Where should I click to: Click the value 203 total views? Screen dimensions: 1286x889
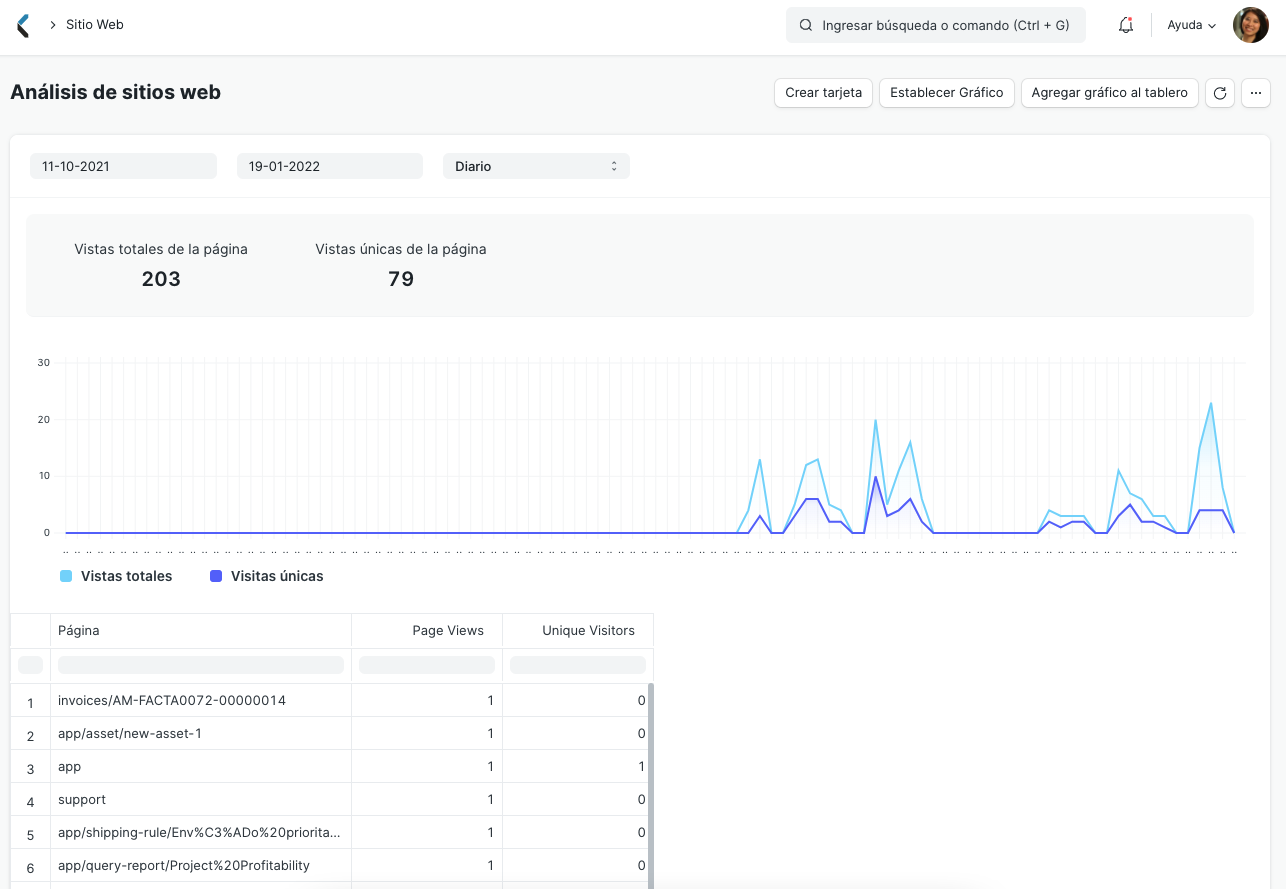coord(161,279)
